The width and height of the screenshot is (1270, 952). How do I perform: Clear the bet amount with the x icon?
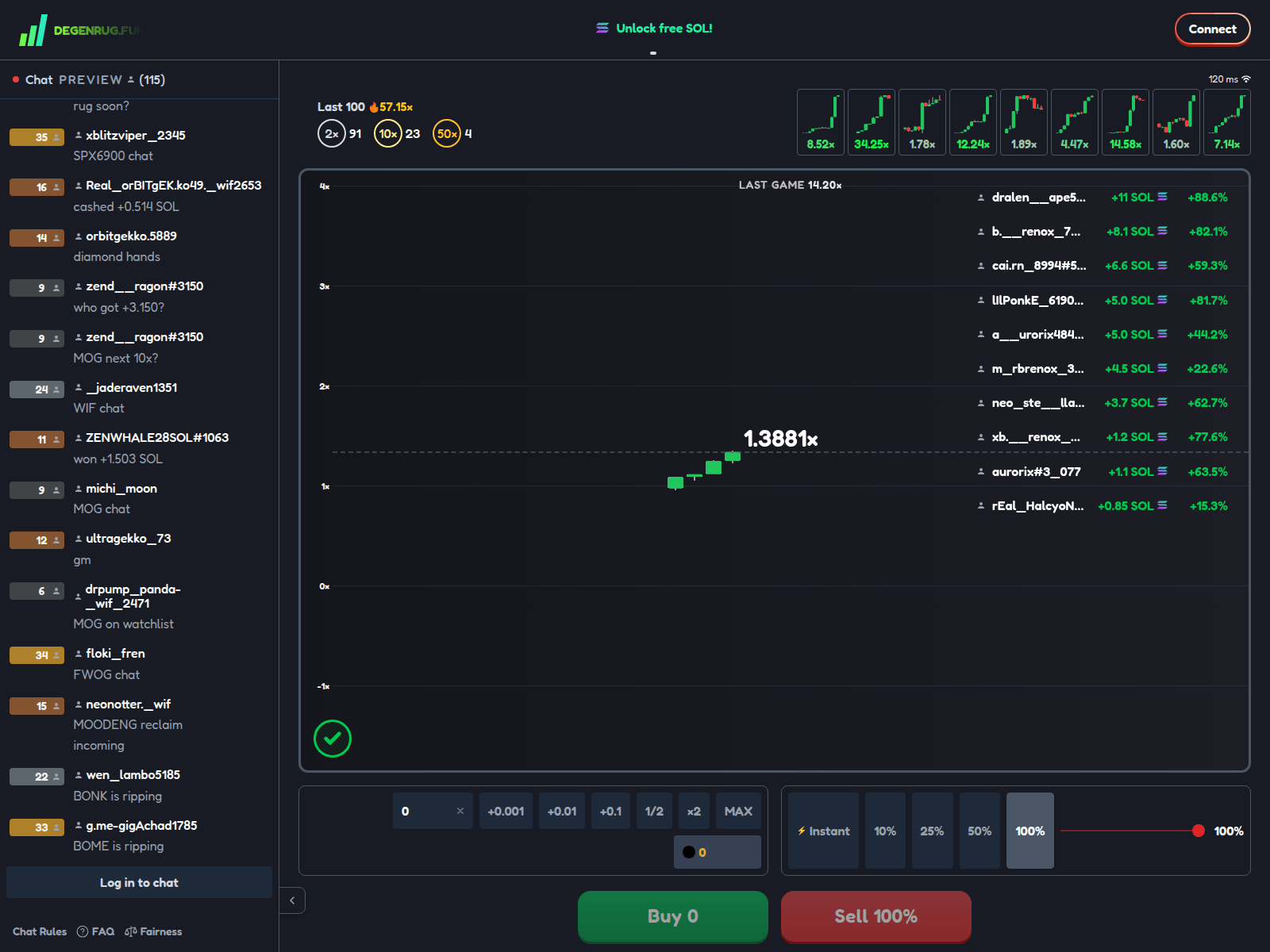point(460,811)
